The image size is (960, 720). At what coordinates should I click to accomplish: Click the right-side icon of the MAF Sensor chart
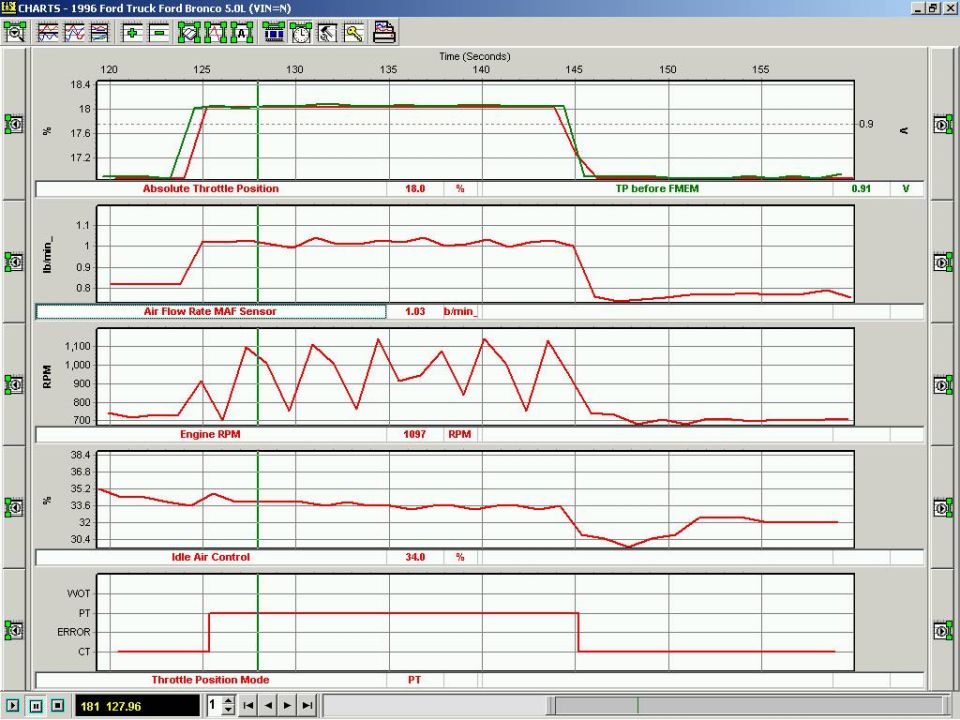tap(943, 262)
